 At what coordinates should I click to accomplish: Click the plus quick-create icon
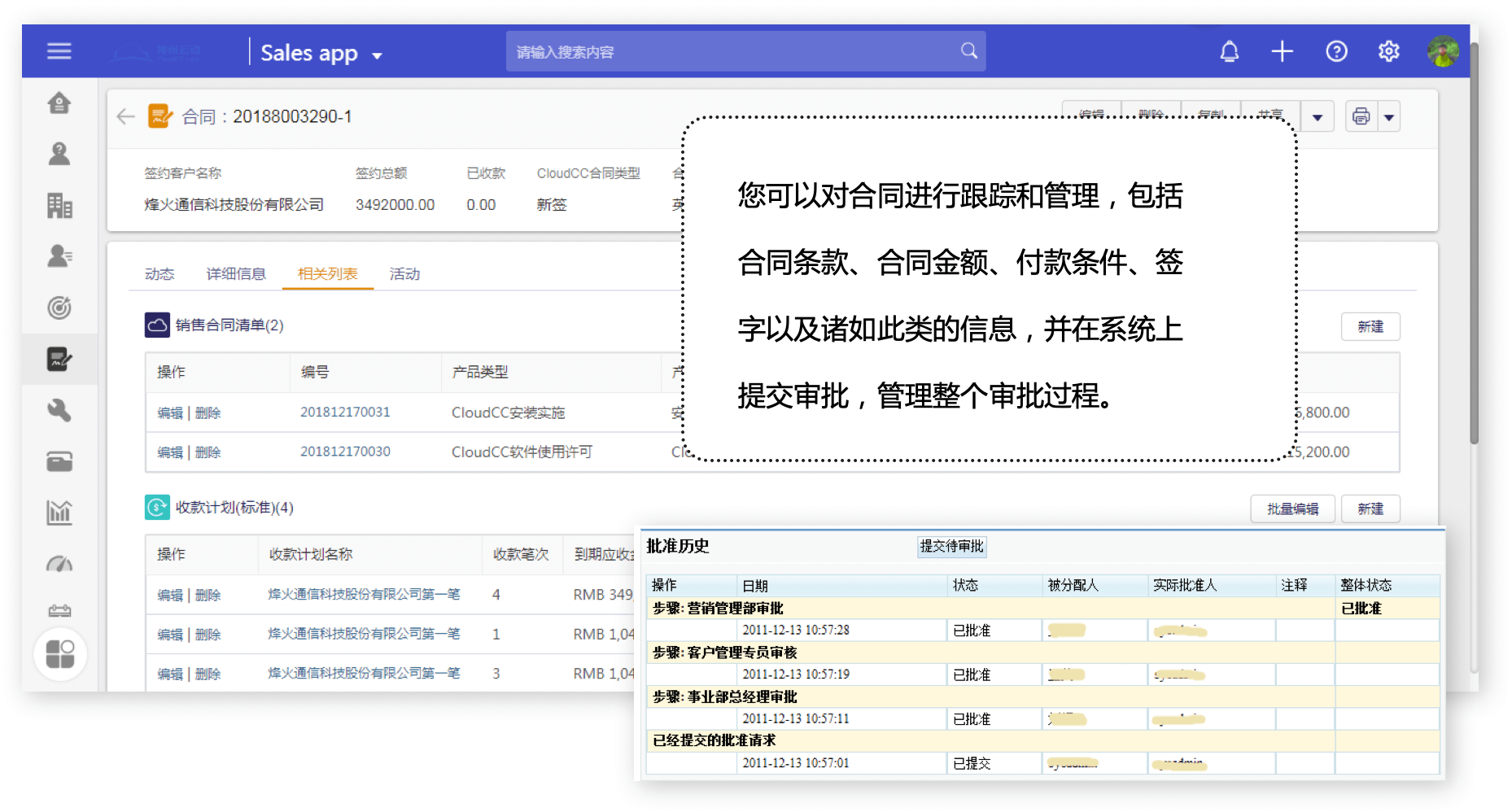click(1282, 51)
